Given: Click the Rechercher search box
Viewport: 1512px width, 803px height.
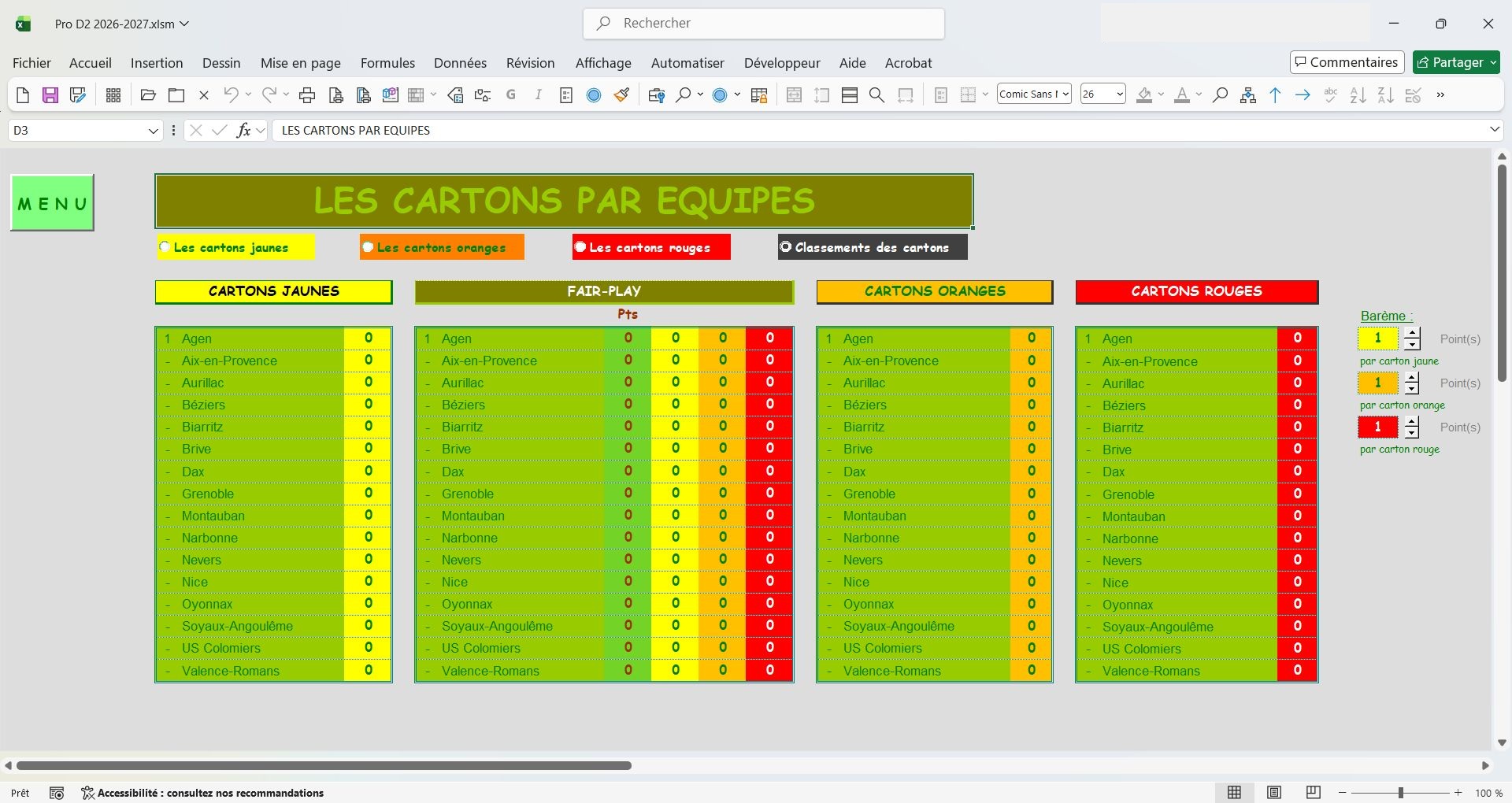Looking at the screenshot, I should (764, 24).
